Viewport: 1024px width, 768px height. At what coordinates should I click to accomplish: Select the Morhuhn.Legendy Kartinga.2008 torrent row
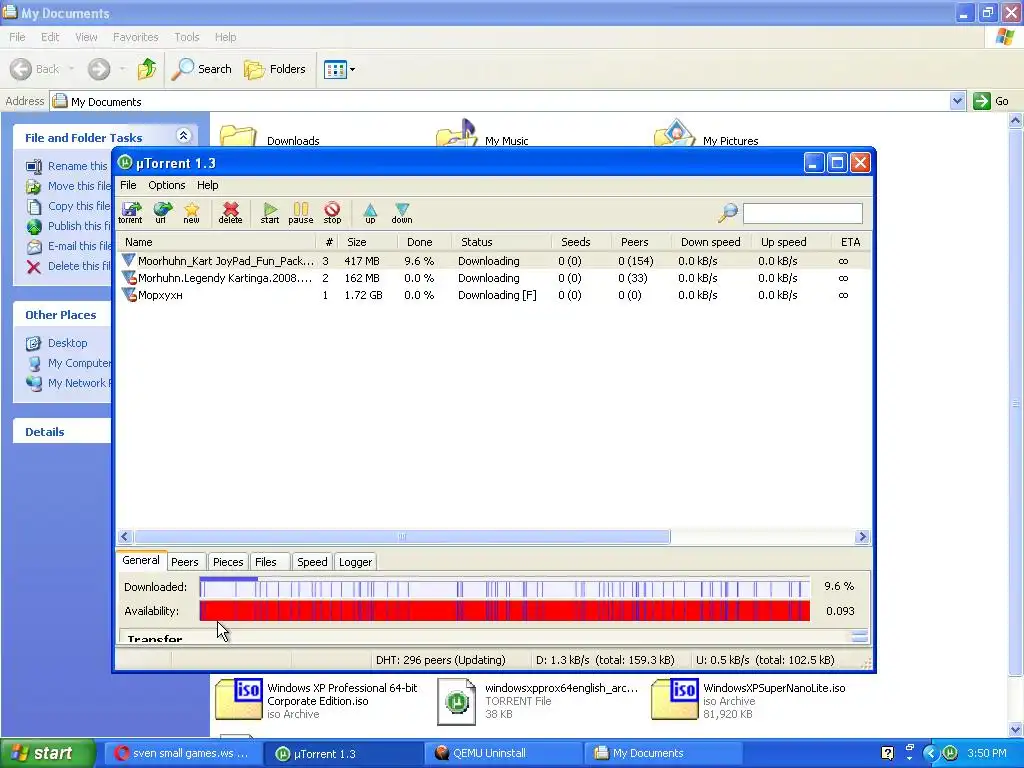(x=494, y=278)
